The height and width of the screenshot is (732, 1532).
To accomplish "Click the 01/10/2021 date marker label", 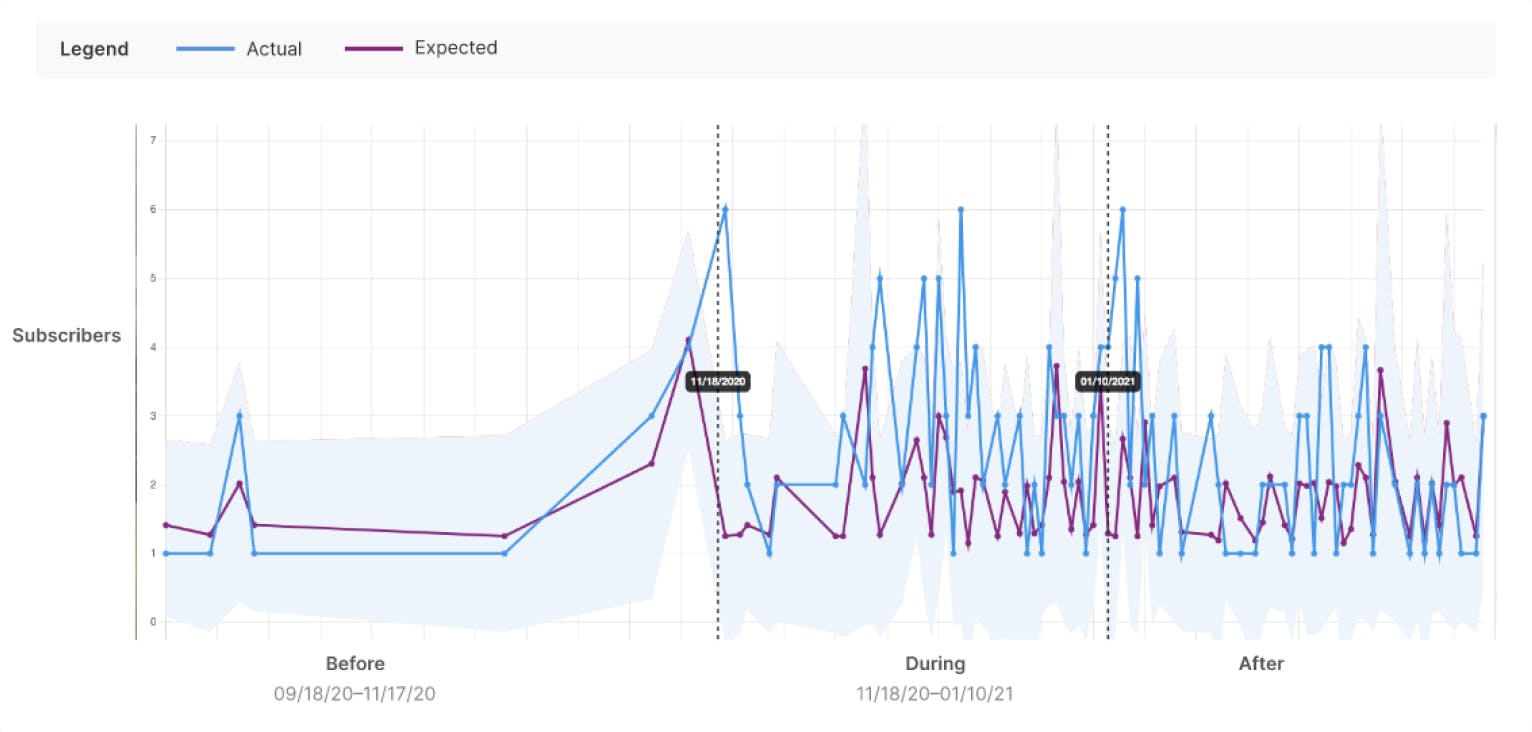I will coord(1108,381).
